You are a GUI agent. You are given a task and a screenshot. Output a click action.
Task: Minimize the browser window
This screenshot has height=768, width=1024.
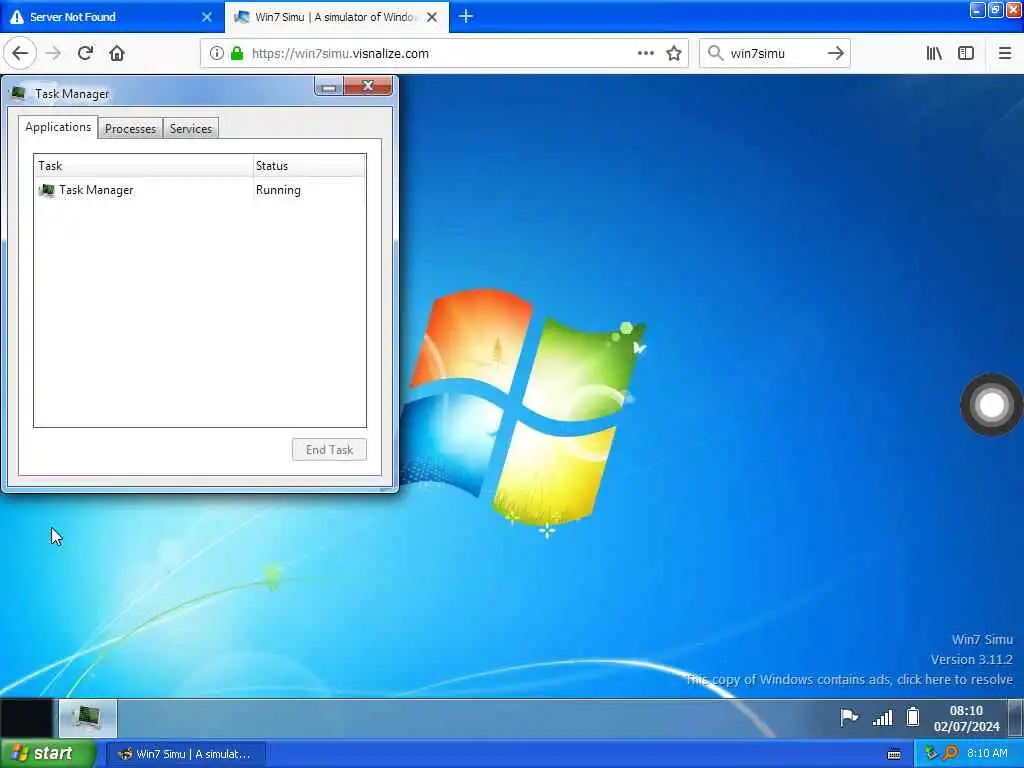pos(977,10)
